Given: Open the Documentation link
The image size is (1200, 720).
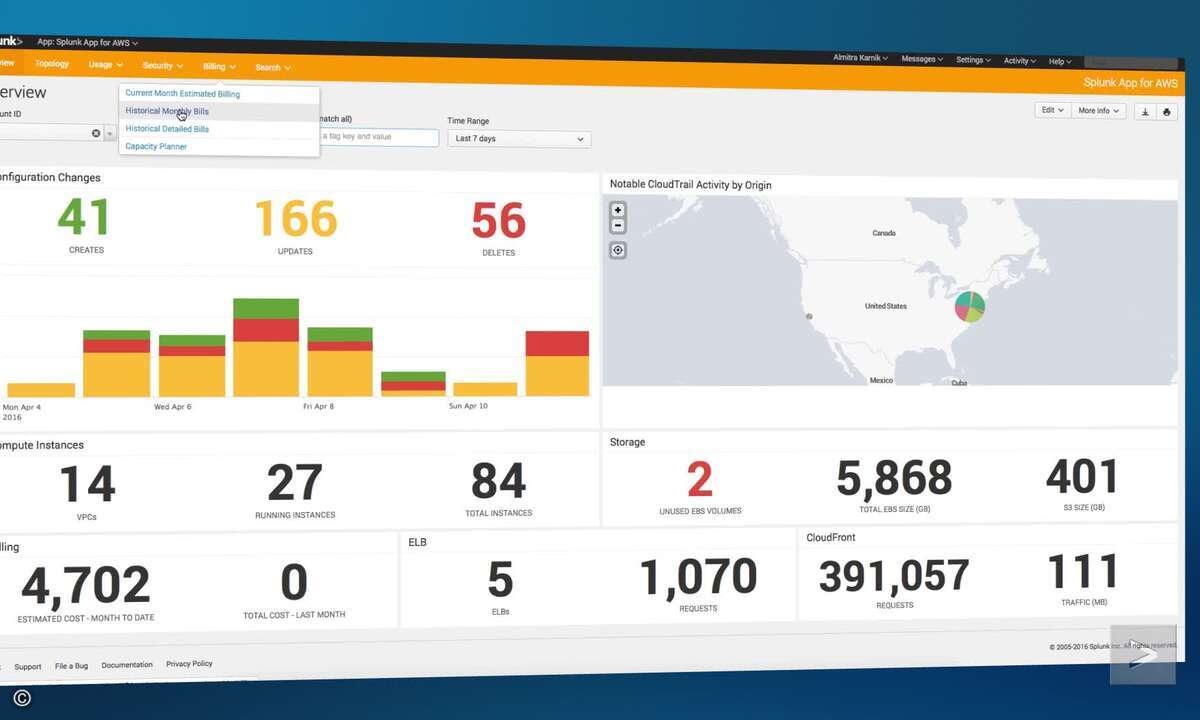Looking at the screenshot, I should pyautogui.click(x=127, y=664).
